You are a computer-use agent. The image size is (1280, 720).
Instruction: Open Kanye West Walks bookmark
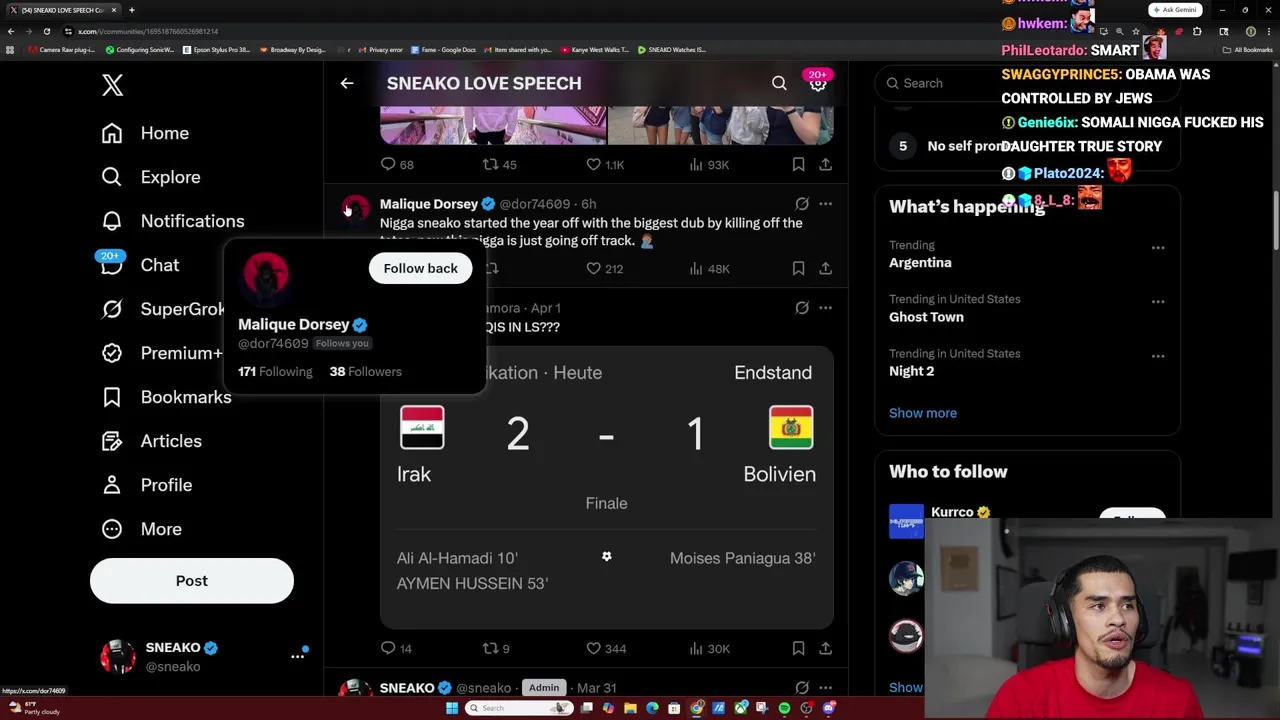tap(595, 49)
